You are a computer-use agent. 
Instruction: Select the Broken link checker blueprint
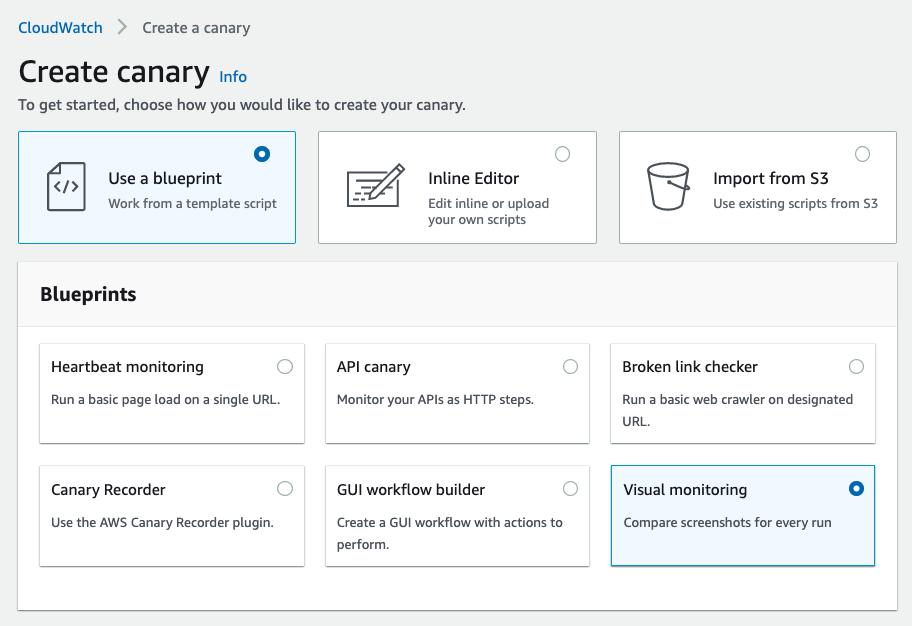pos(856,366)
